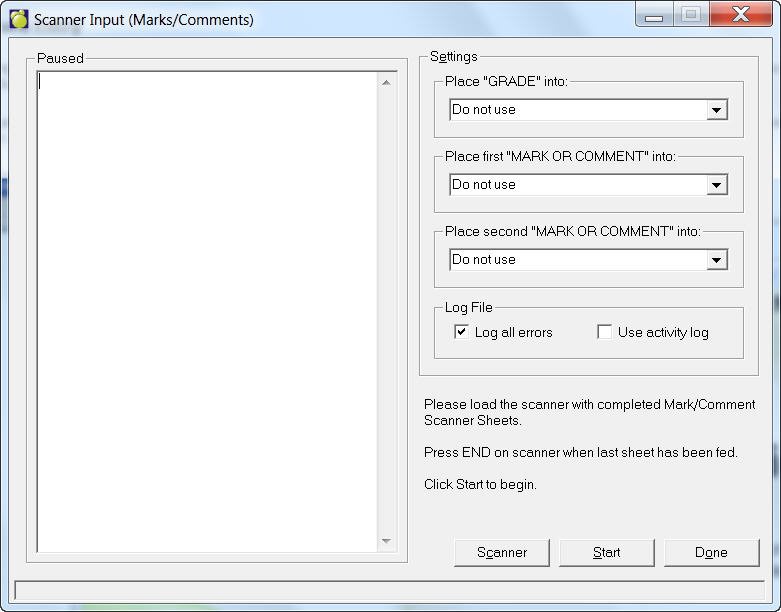
Task: Minimize the Scanner Input window
Action: pos(654,16)
